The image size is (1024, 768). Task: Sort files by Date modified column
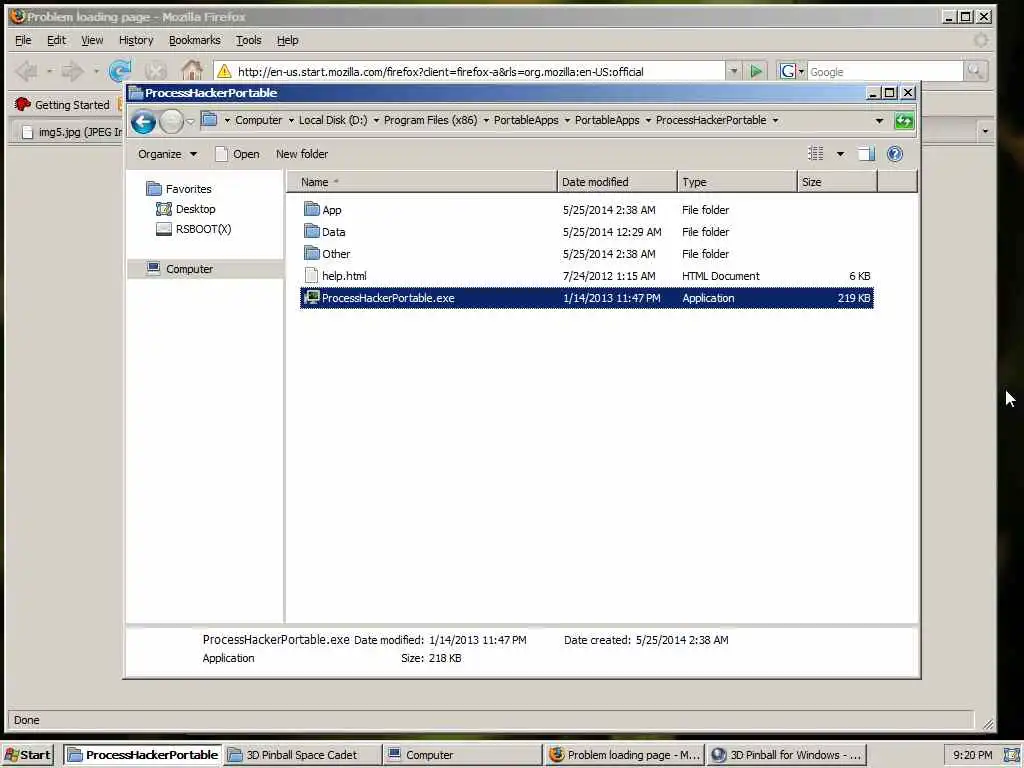click(x=617, y=182)
